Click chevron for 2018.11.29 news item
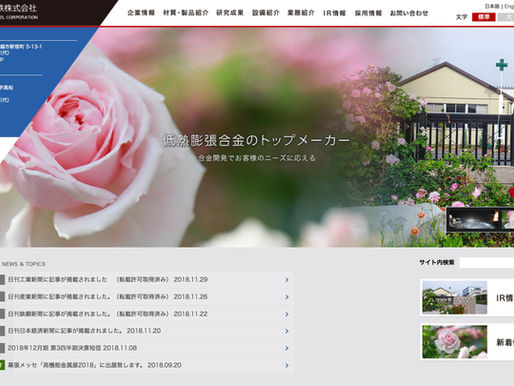Screen dimensions: 514x386 point(287,280)
